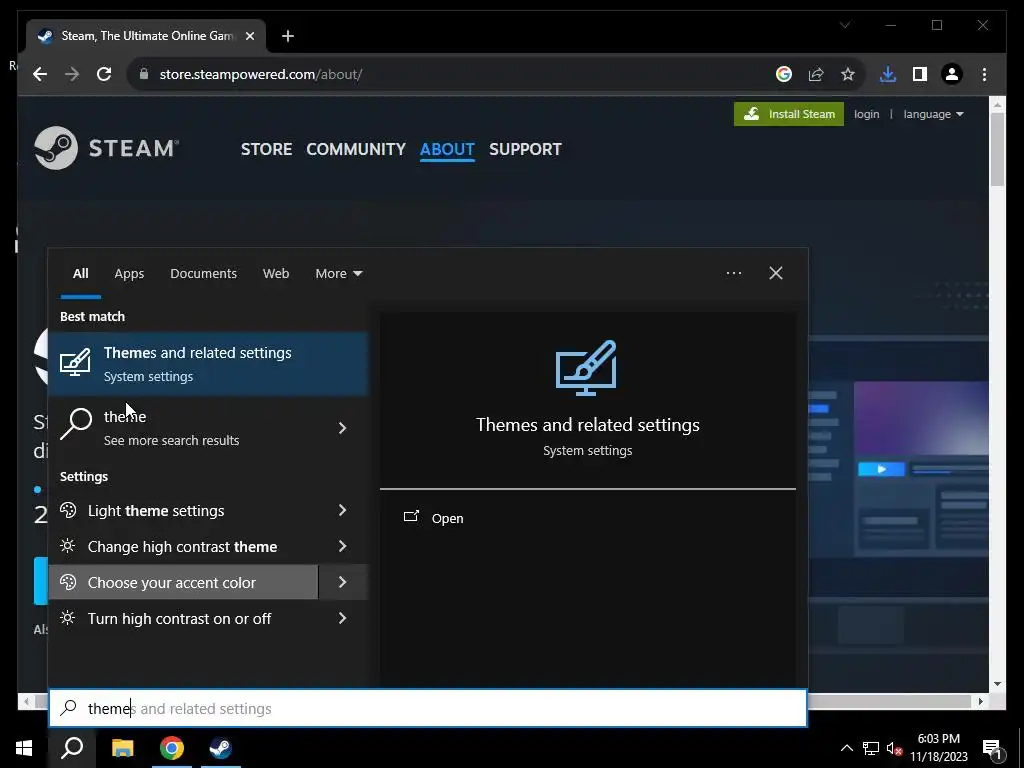The width and height of the screenshot is (1024, 768).
Task: Reload the Steam page
Action: [104, 74]
